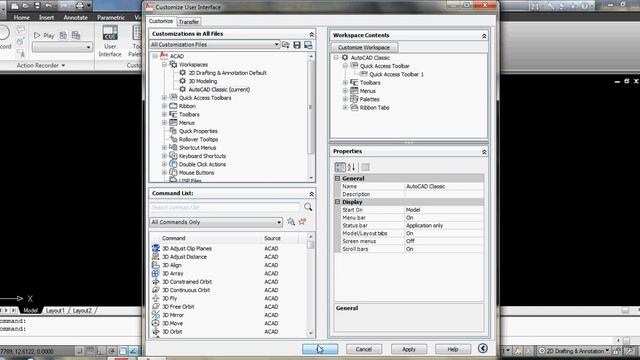Open the All Customization Files dropdown
Viewport: 640px width, 360px height.
[x=276, y=44]
